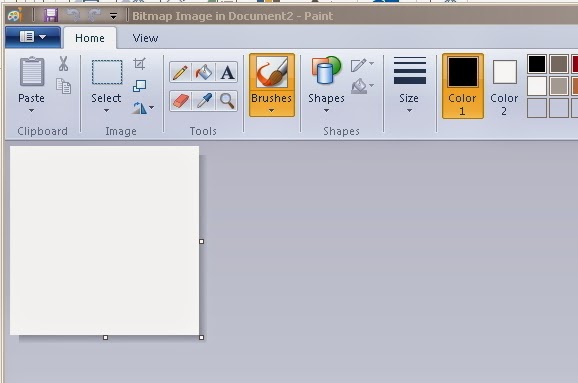
Task: Click the Redo arrow in title bar
Action: point(94,15)
